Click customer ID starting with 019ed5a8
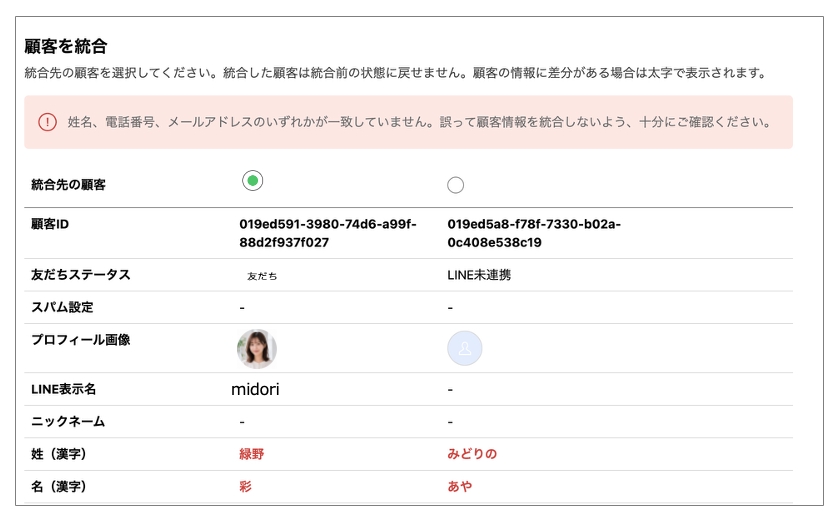The width and height of the screenshot is (839, 518). click(x=534, y=233)
